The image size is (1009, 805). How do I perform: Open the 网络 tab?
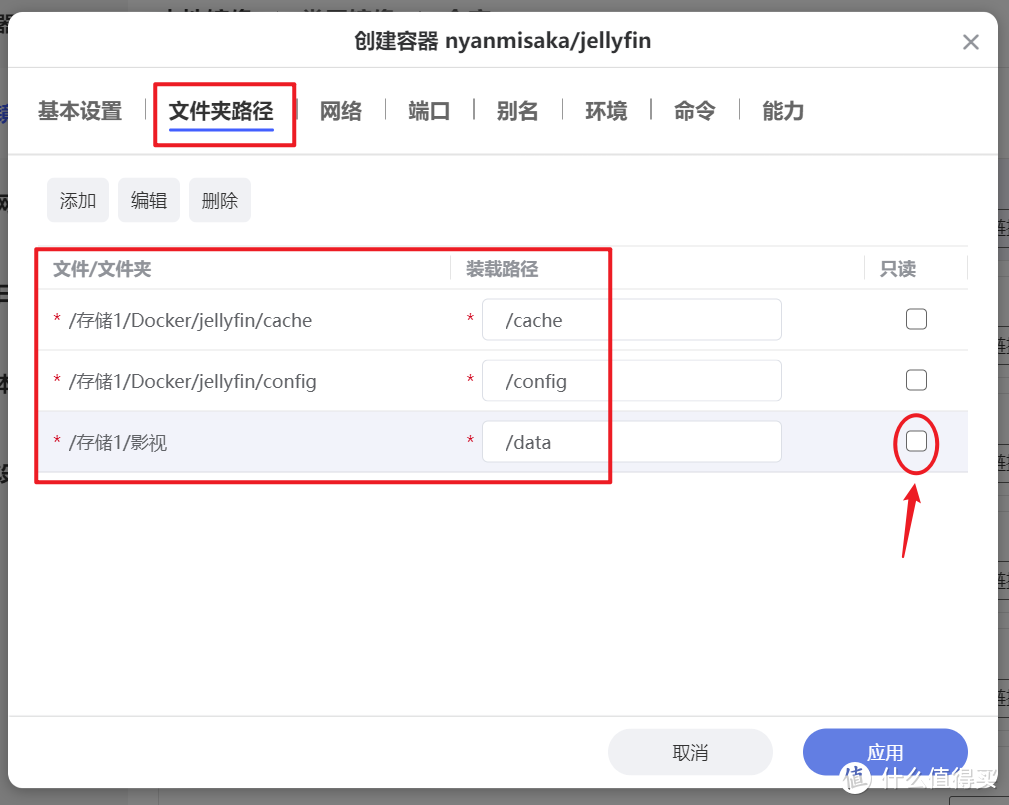tap(341, 111)
